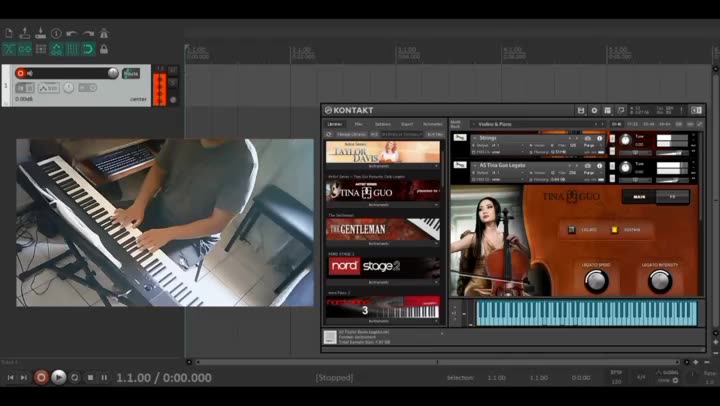The image size is (720, 406).
Task: Select The Gentleman library banner
Action: point(382,229)
